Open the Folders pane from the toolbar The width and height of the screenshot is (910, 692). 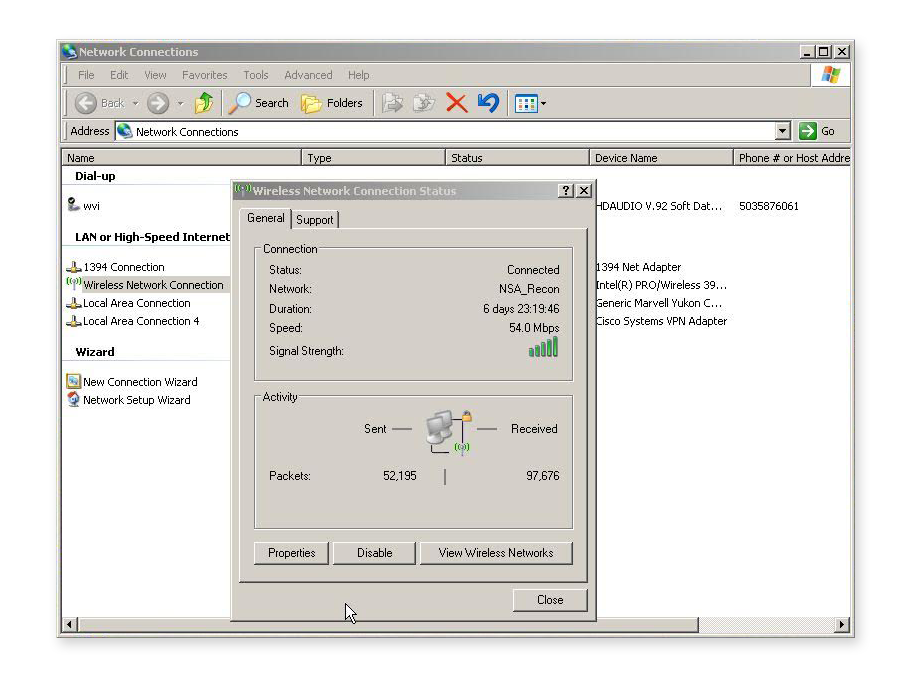331,102
